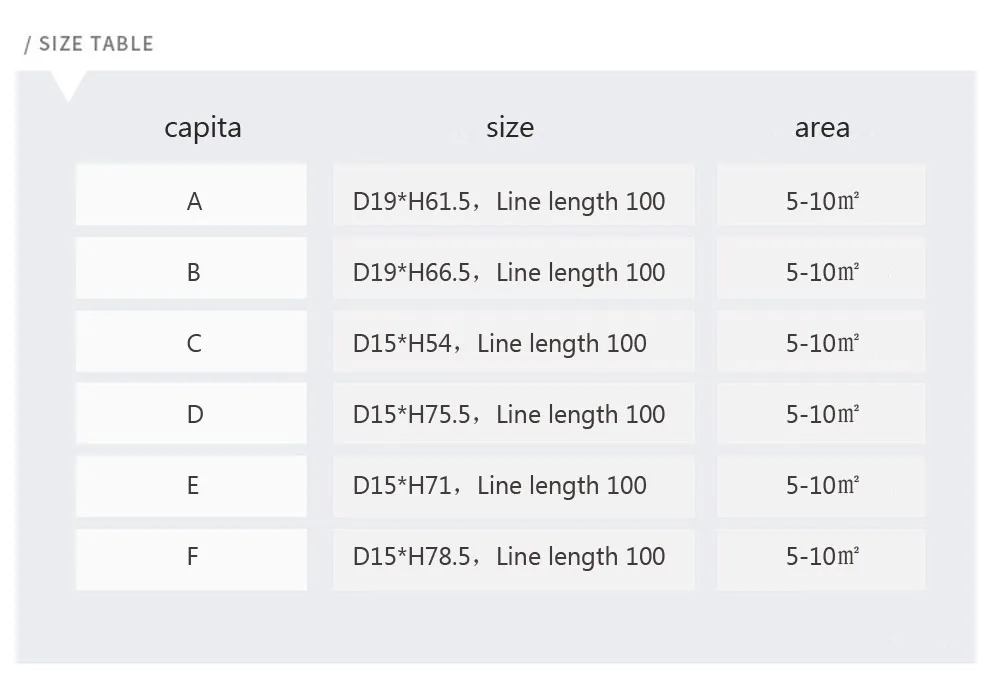
Task: Select capita cell E
Action: pyautogui.click(x=193, y=485)
